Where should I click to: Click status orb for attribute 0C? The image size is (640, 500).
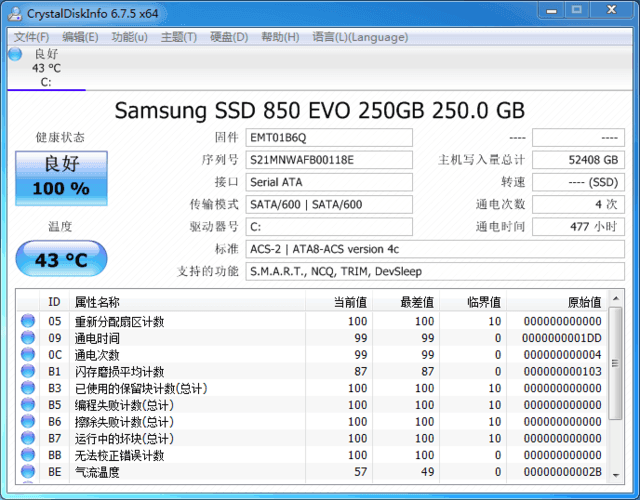coord(28,354)
